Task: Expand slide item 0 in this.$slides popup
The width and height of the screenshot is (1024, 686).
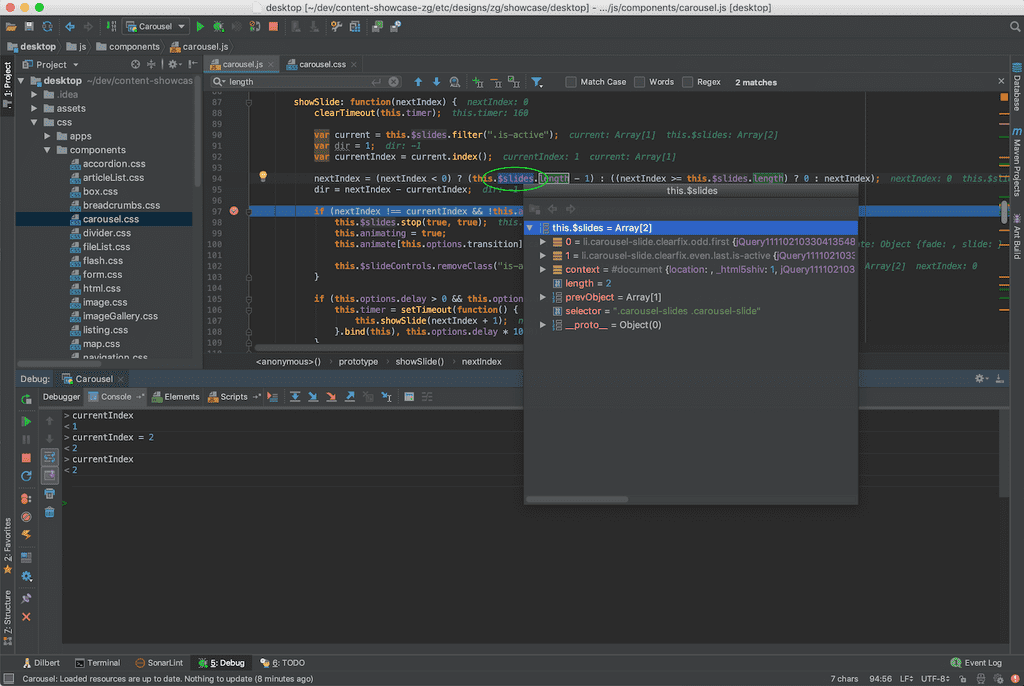Action: 541,243
